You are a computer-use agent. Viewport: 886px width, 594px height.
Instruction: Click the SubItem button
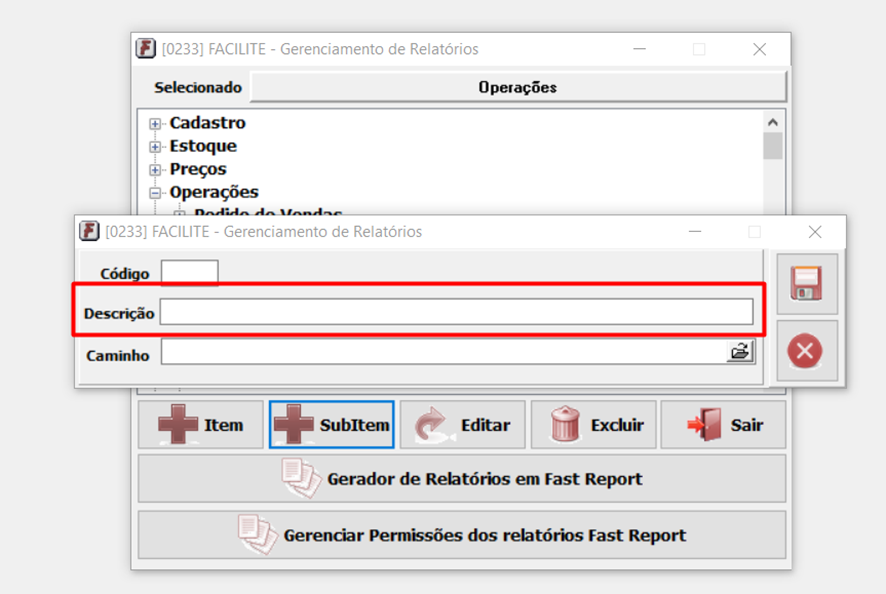(x=332, y=424)
